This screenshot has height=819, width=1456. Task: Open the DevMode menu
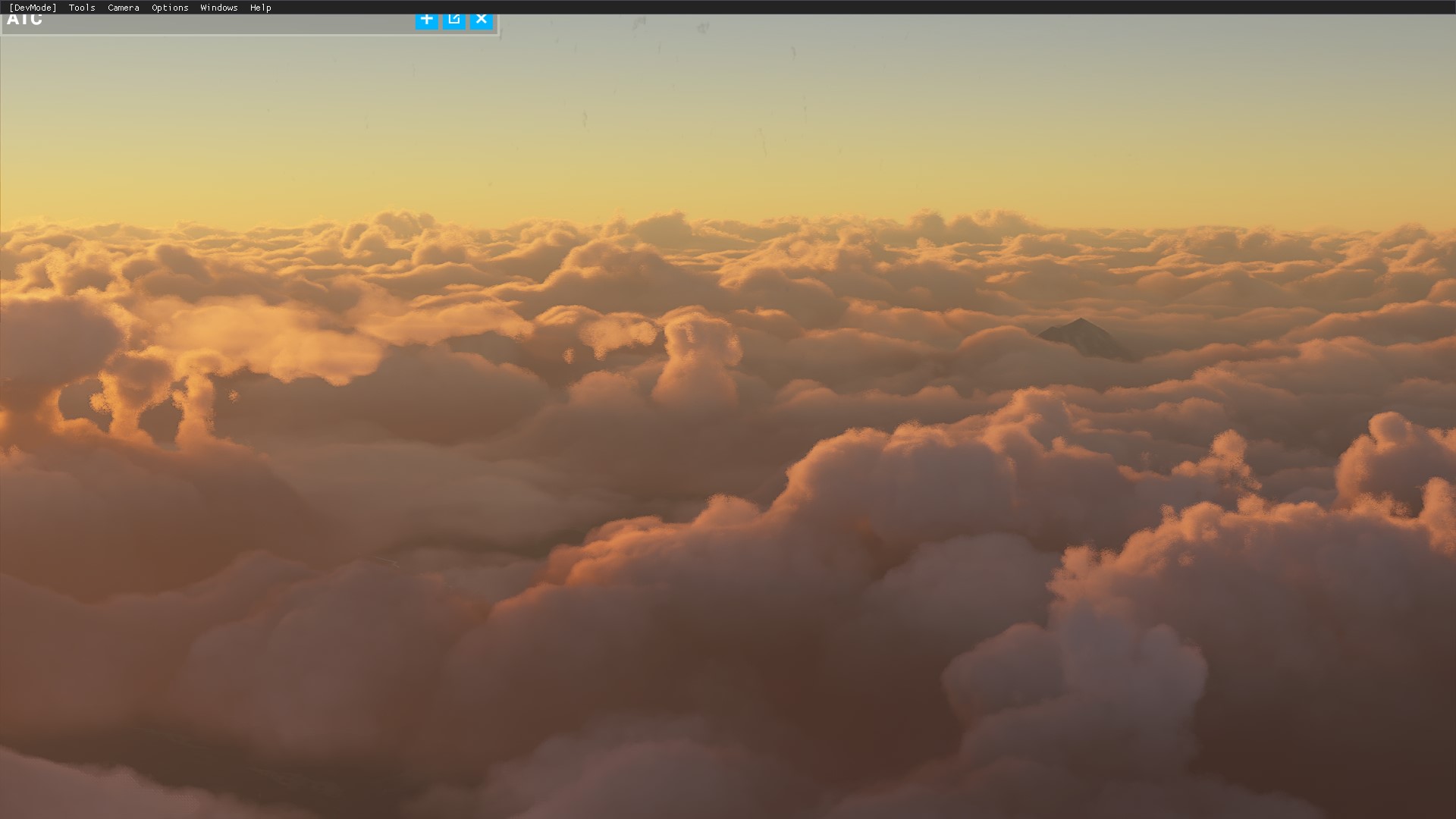click(33, 8)
